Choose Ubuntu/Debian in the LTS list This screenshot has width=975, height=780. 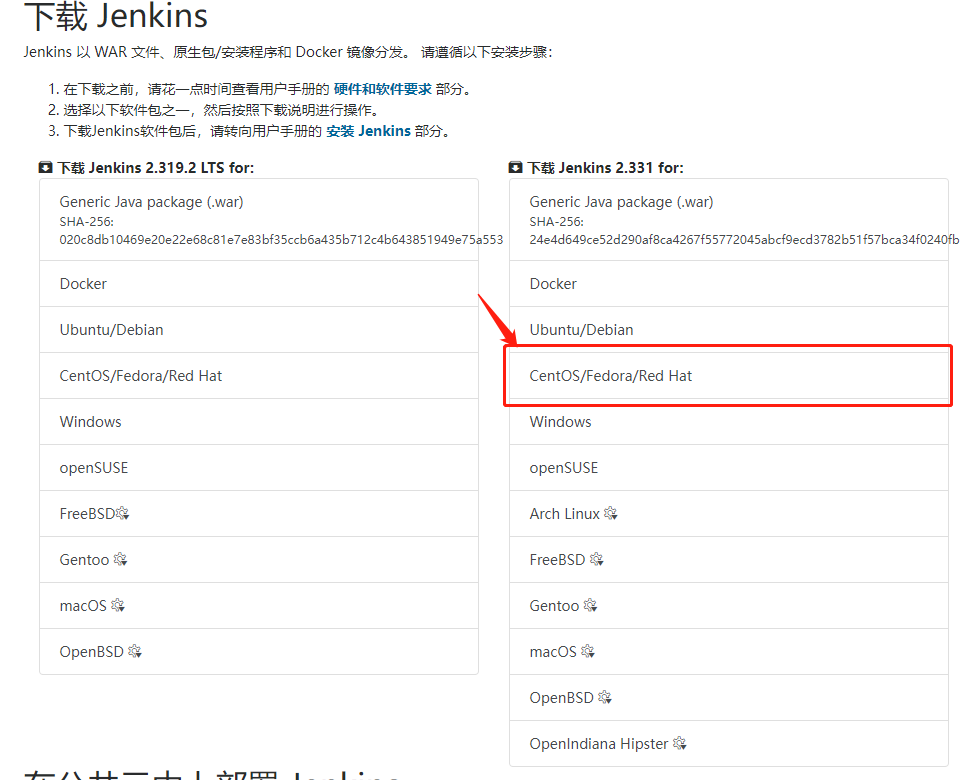tap(259, 330)
